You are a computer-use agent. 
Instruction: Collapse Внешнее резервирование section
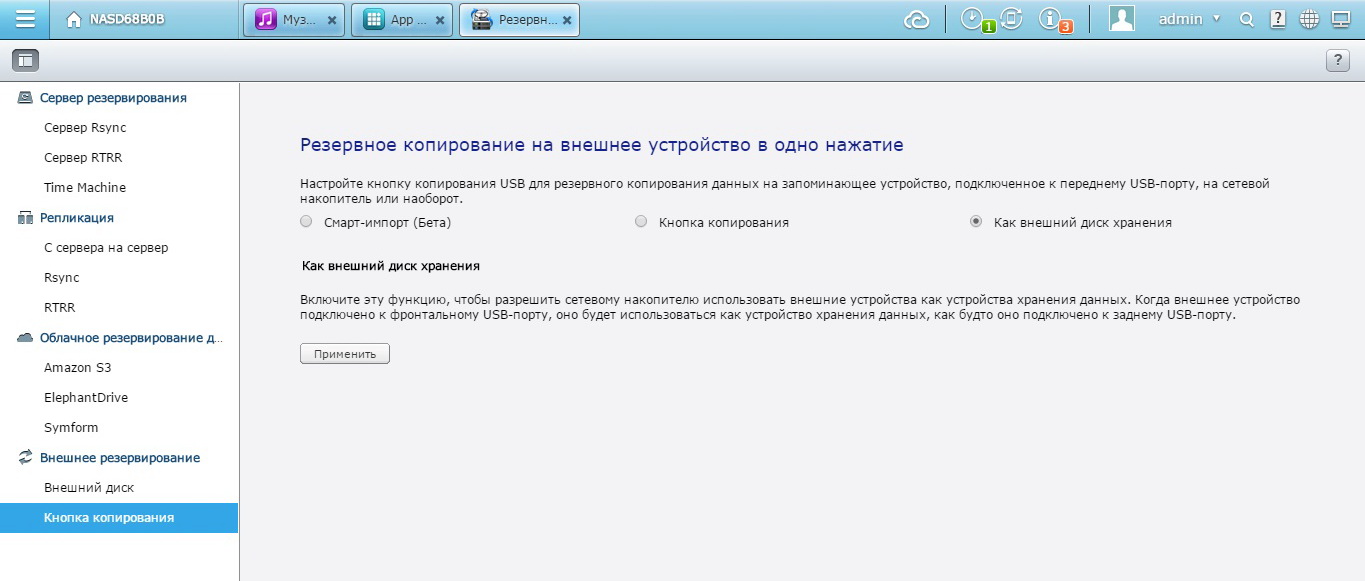120,458
